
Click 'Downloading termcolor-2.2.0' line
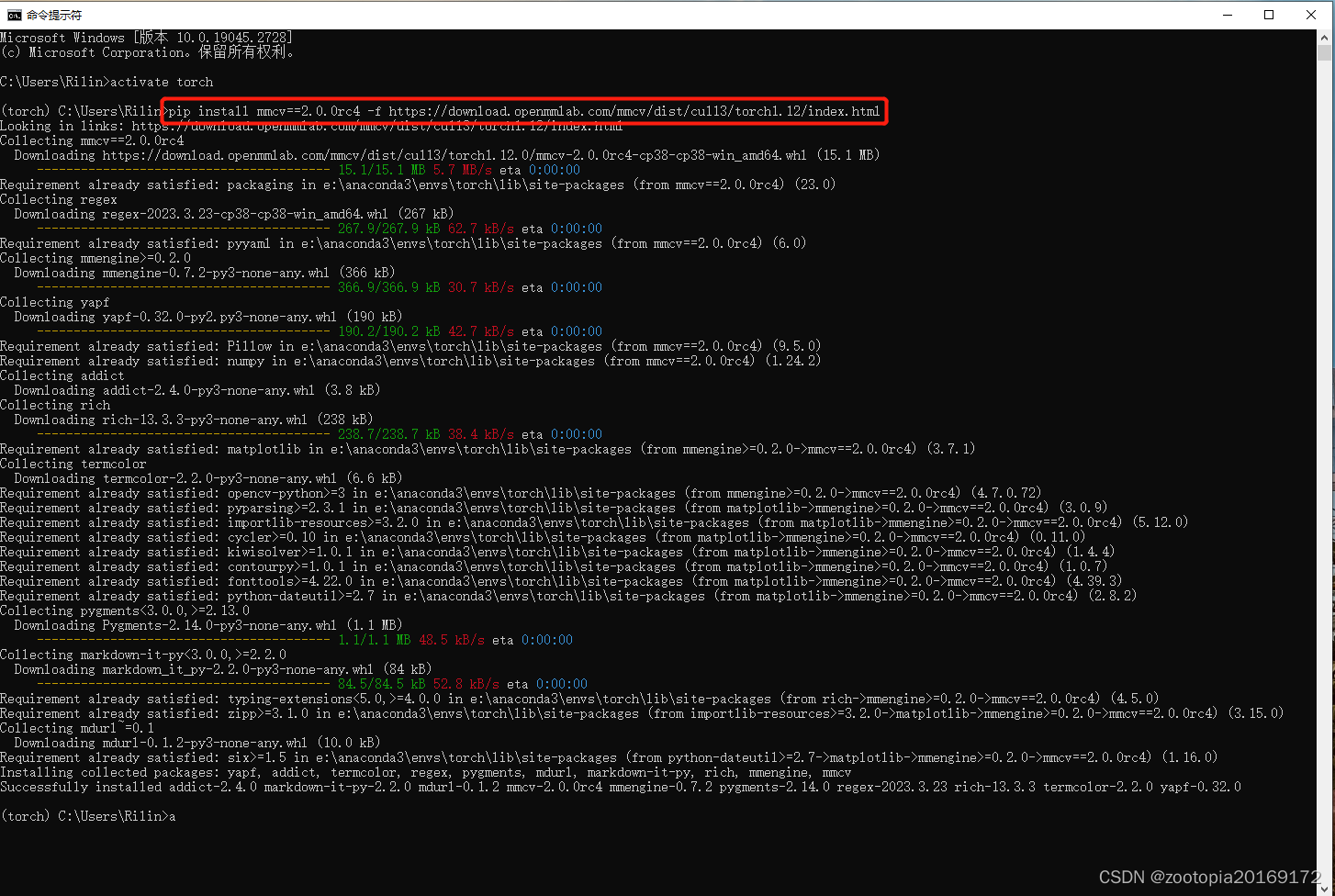point(208,478)
